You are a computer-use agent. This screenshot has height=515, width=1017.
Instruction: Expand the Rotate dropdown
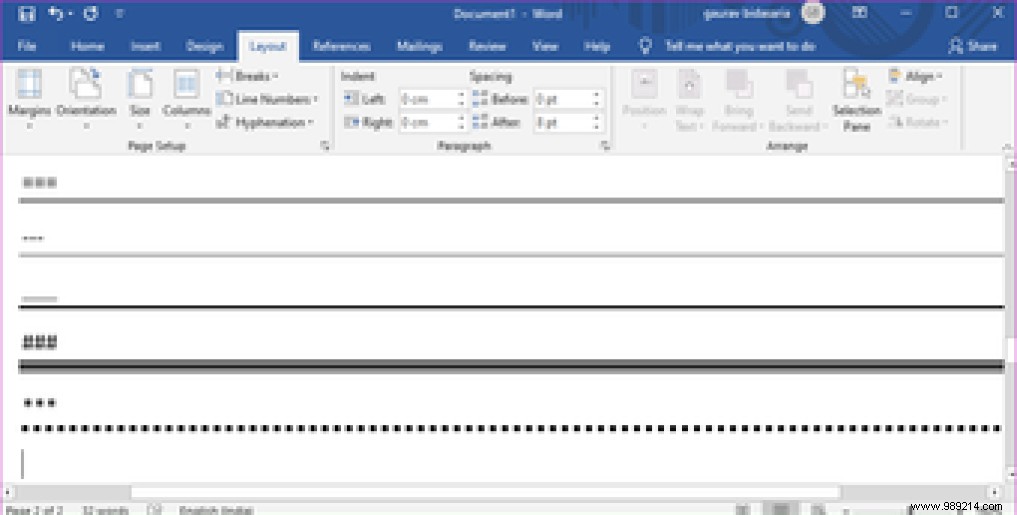click(917, 122)
